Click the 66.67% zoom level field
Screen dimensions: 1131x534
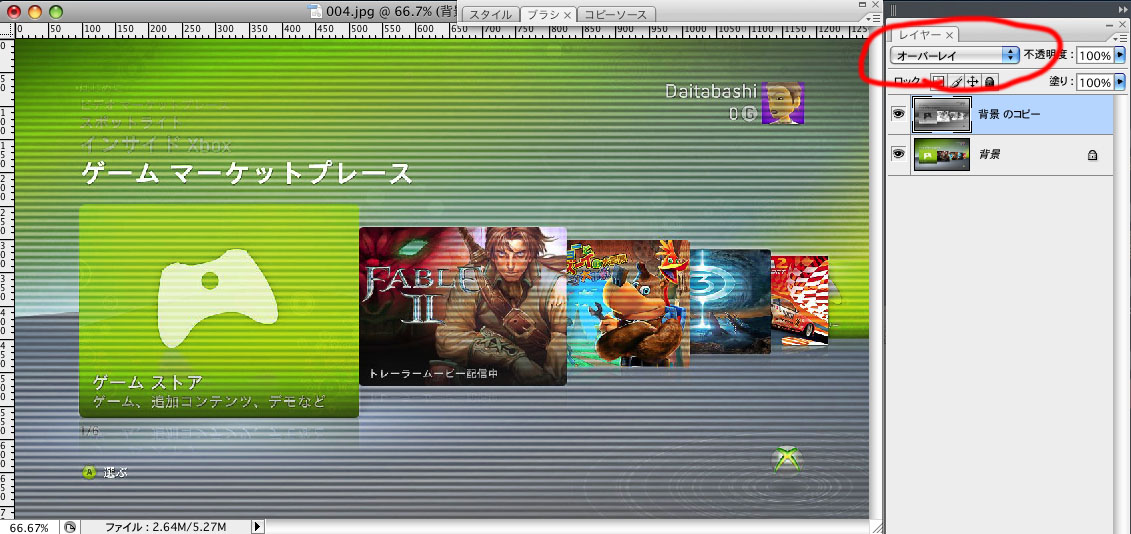pyautogui.click(x=29, y=528)
